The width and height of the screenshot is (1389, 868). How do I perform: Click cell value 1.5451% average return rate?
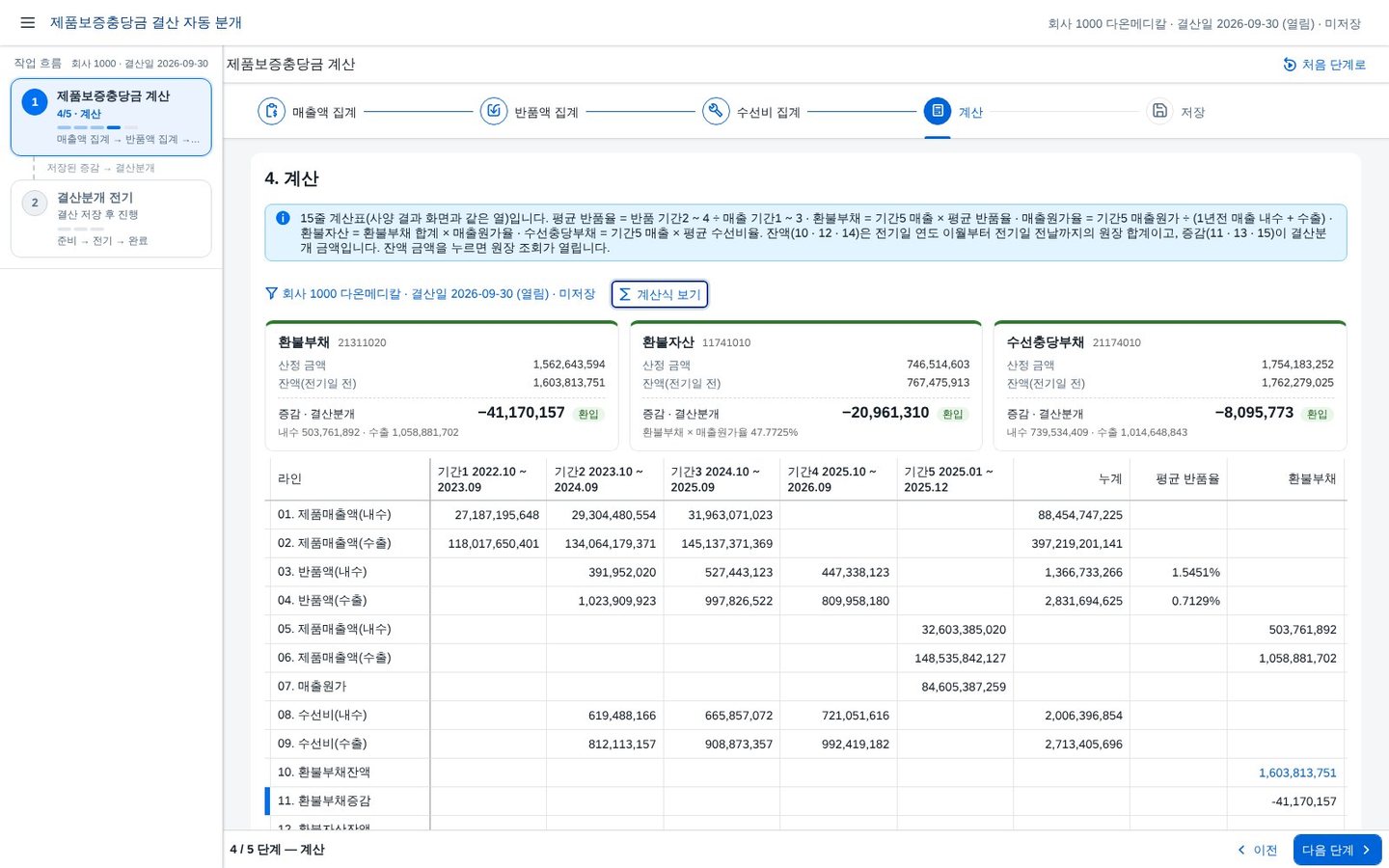coord(1195,572)
